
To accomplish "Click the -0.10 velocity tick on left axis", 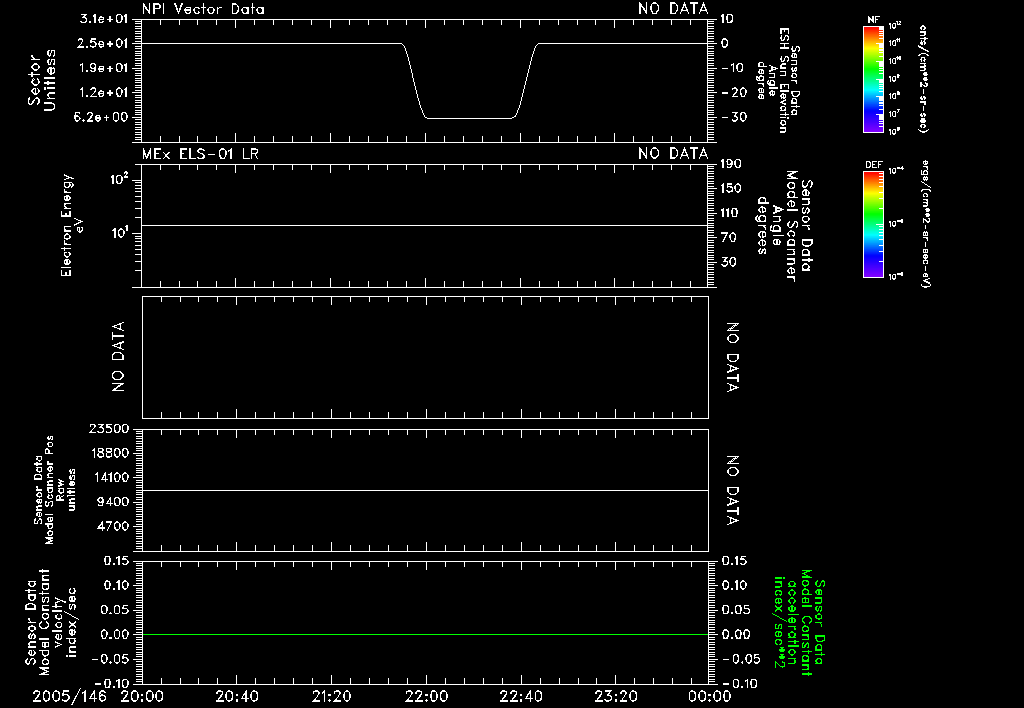I will click(110, 683).
